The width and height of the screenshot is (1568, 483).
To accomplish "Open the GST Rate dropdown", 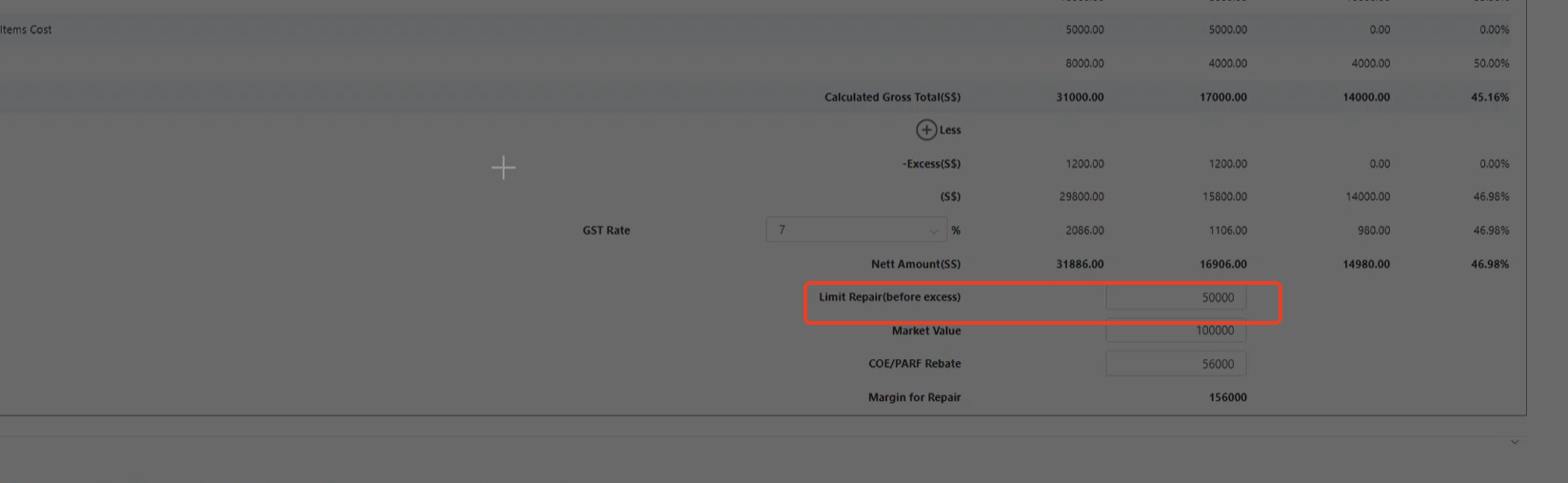I will point(855,230).
